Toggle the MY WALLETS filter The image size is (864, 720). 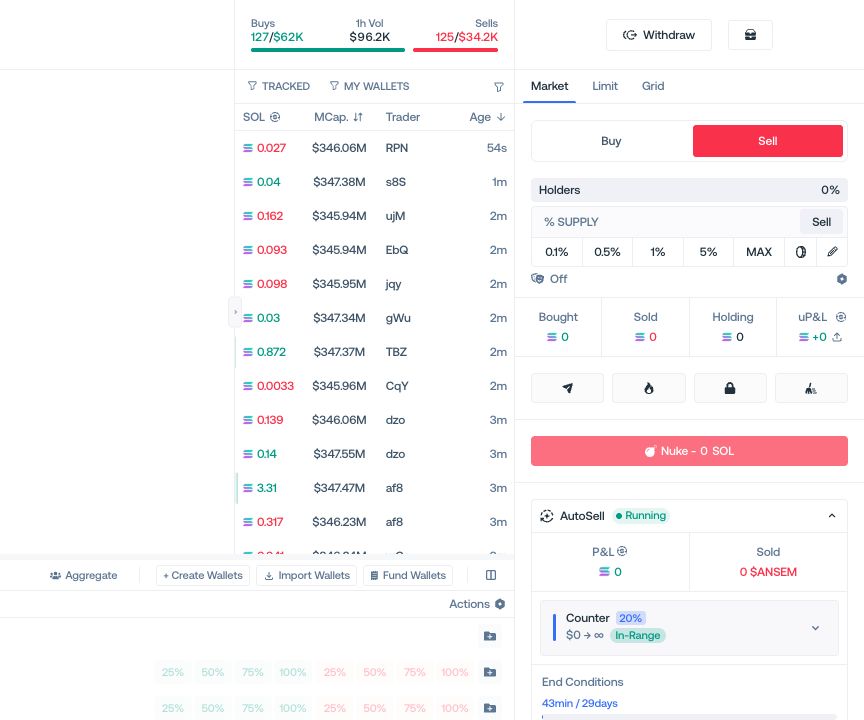coord(369,86)
